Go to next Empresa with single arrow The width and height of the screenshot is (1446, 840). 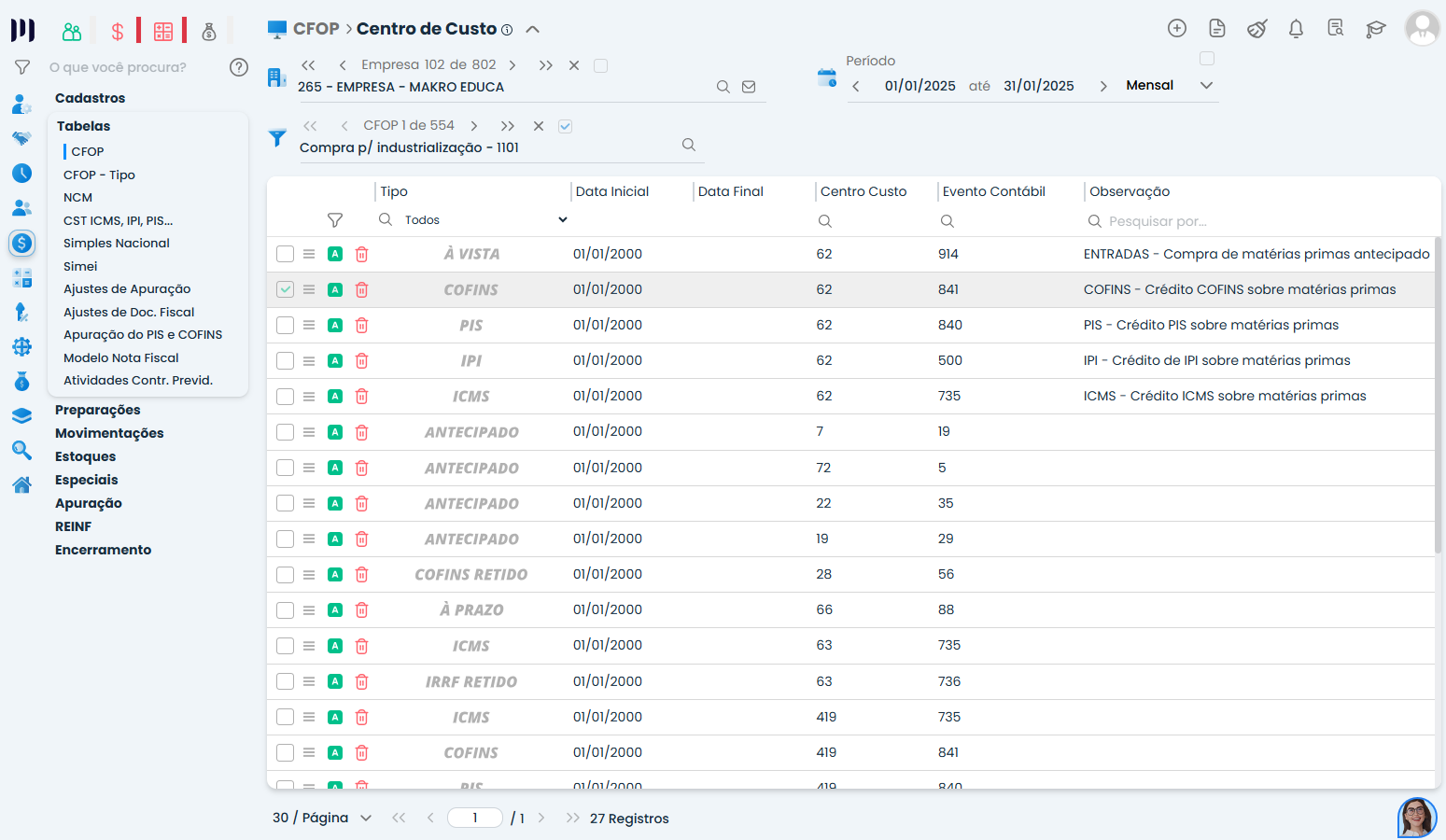(512, 65)
